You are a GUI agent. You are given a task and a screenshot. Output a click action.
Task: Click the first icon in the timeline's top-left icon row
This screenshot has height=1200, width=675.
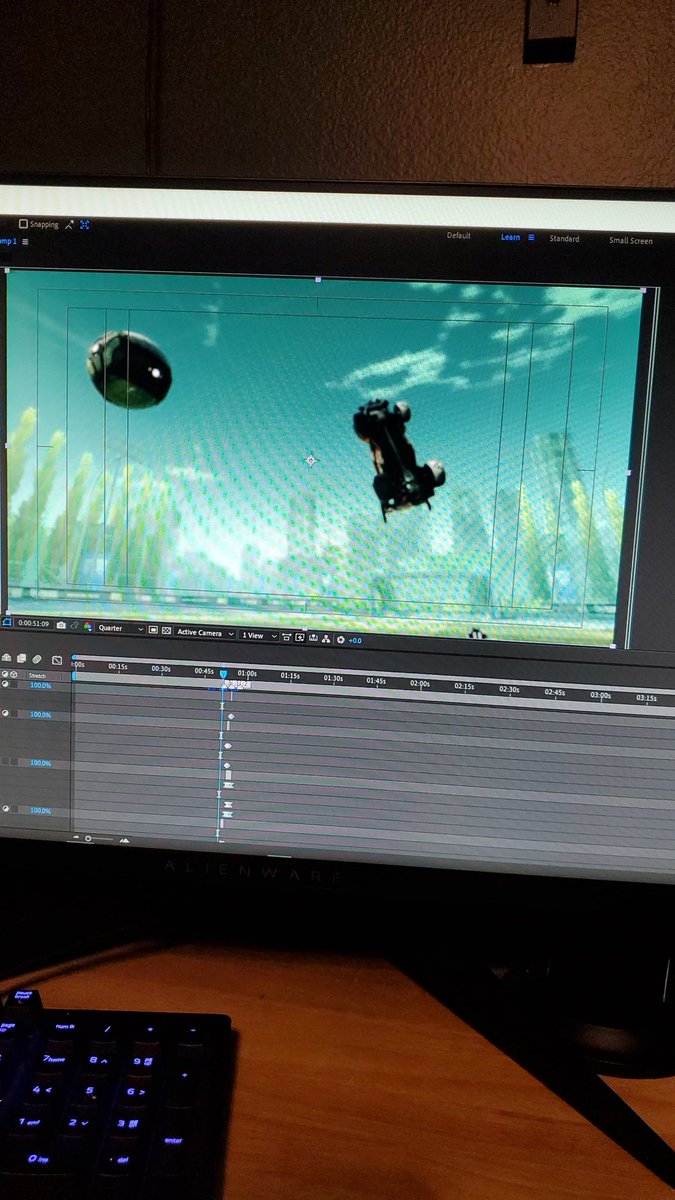pos(6,657)
